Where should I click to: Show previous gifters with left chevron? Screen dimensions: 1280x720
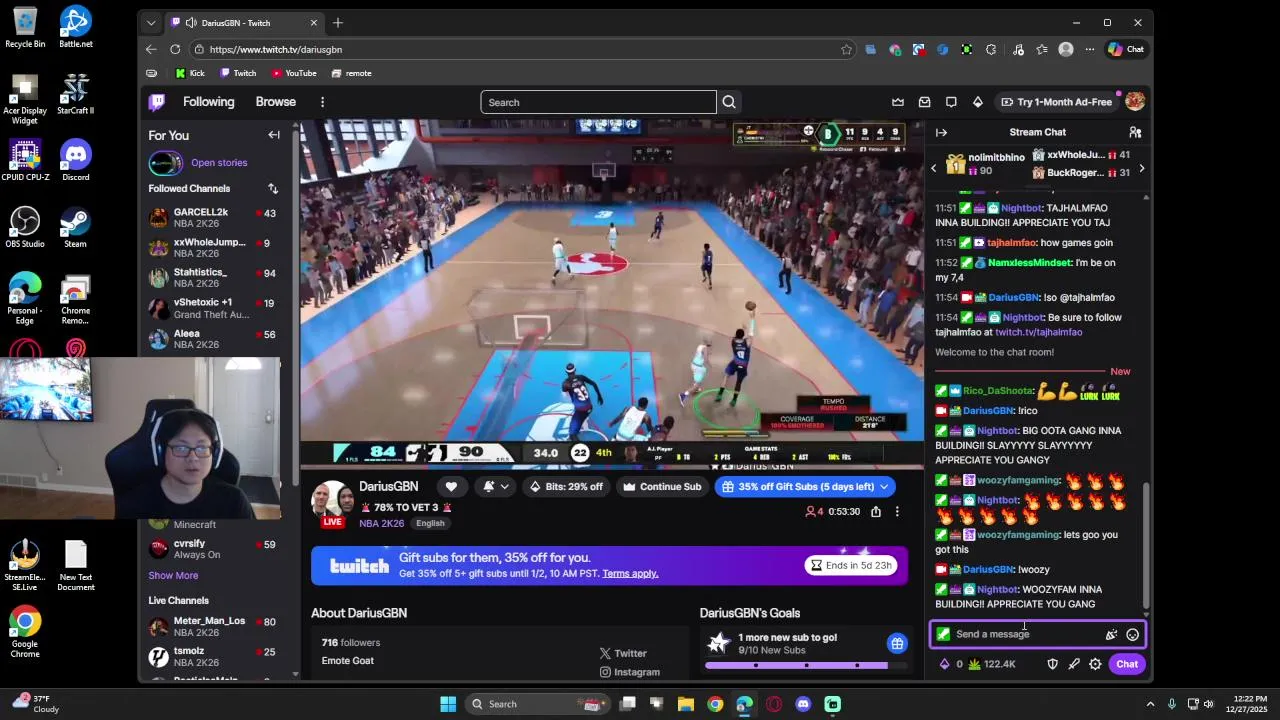tap(934, 168)
